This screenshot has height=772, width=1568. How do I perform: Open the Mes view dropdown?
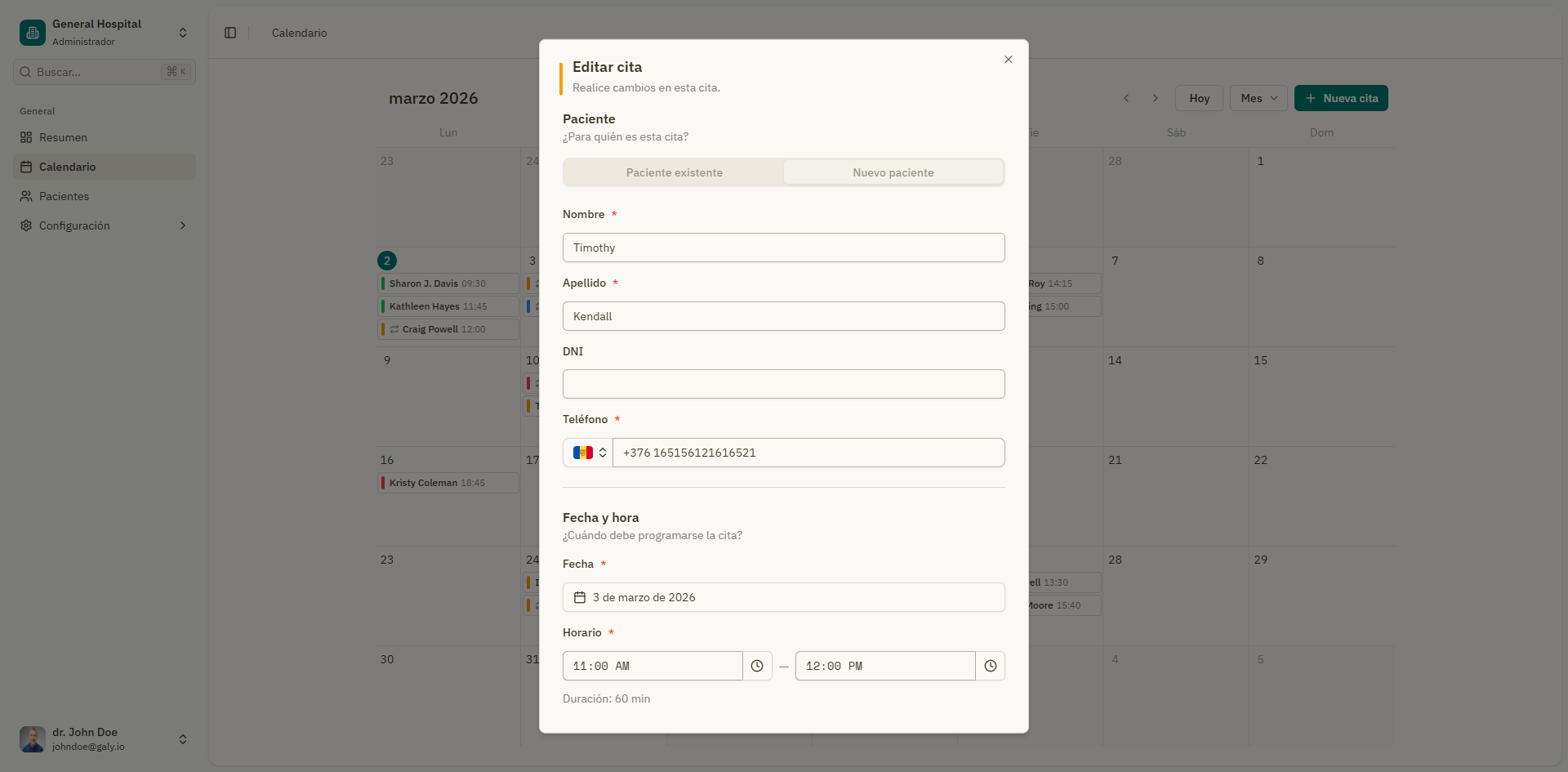pos(1258,98)
